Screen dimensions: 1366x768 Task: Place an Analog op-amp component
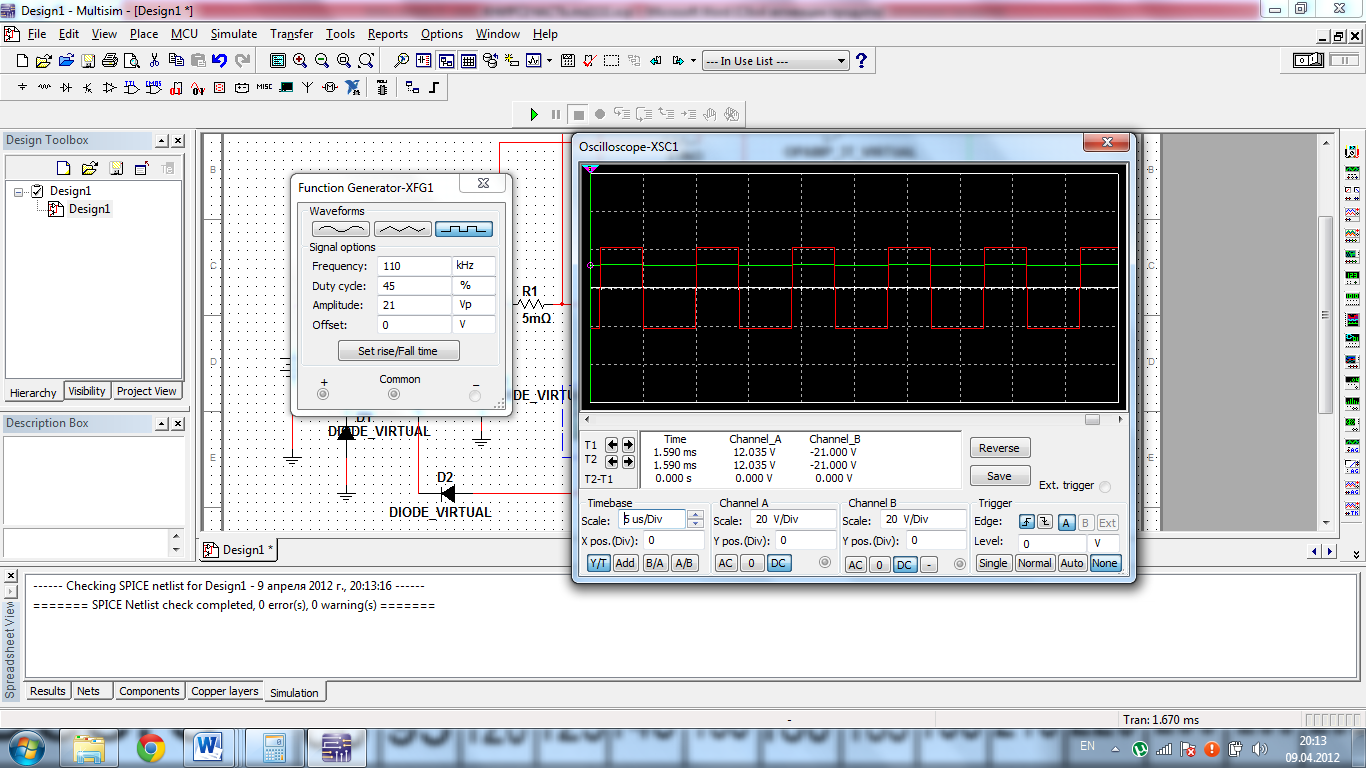(x=109, y=87)
